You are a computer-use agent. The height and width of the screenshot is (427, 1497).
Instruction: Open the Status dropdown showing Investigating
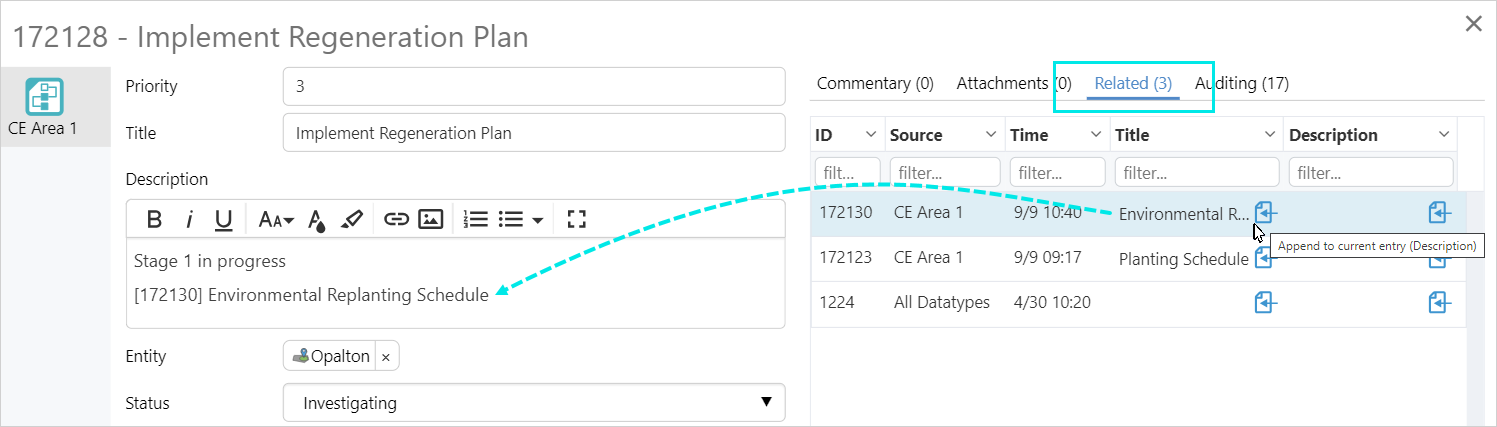534,403
